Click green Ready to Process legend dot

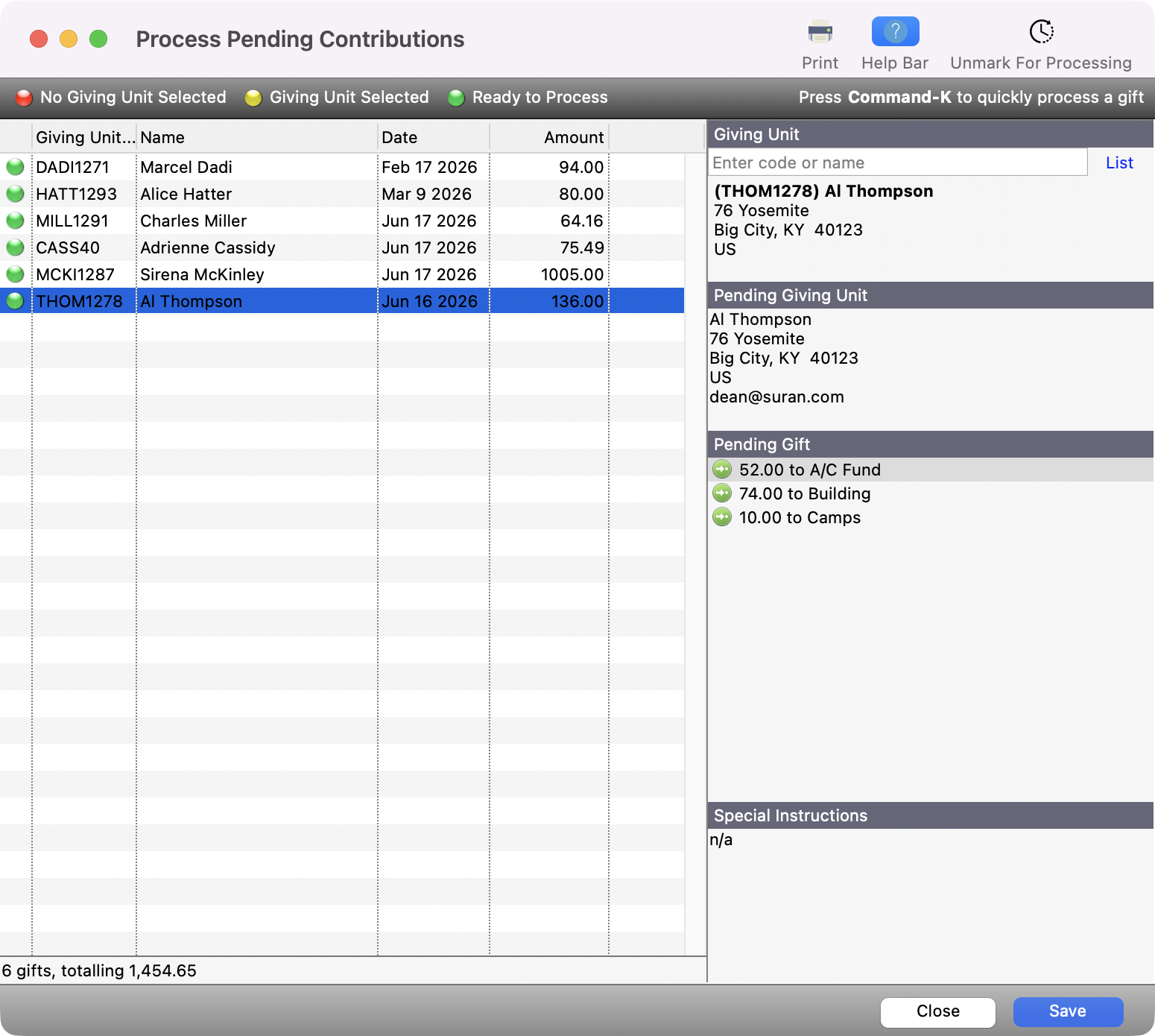pyautogui.click(x=456, y=98)
